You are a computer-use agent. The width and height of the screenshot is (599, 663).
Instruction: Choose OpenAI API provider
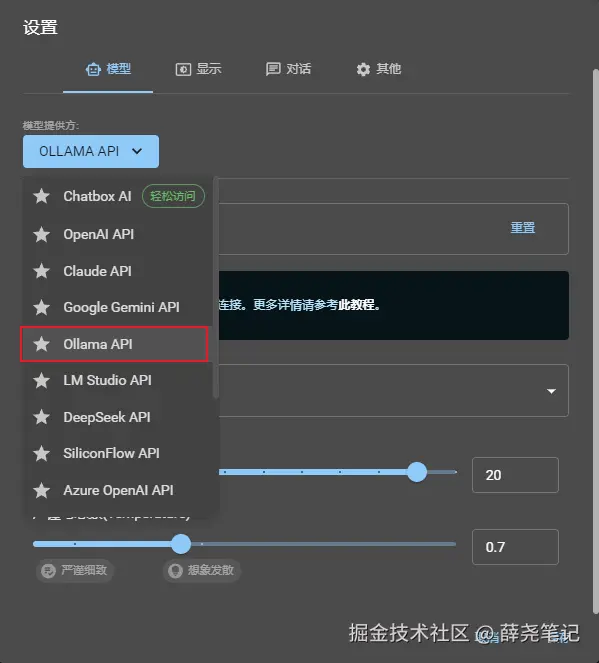click(118, 234)
